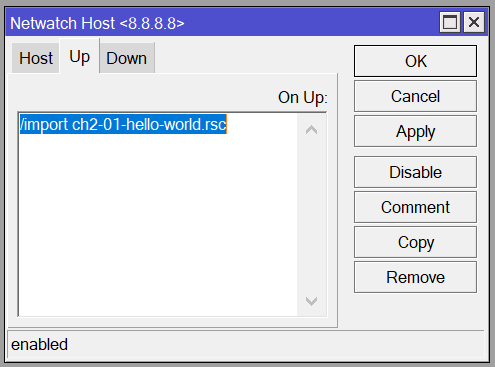Click the scroll up arrow in On Up box
This screenshot has height=367, width=495.
[x=311, y=130]
